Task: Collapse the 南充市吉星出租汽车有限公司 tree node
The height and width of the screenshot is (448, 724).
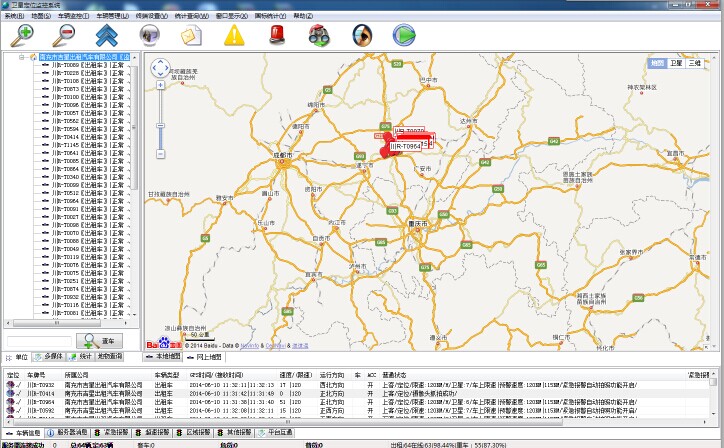Action: [x=21, y=57]
